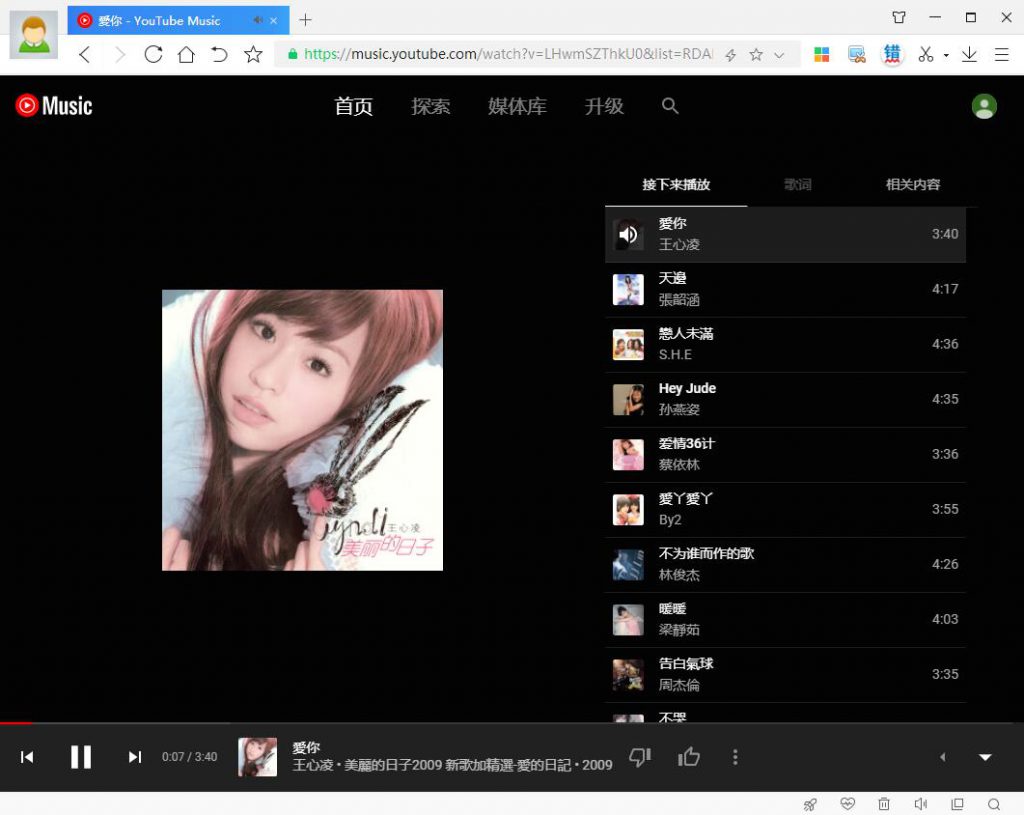Expand the address bar dropdown chevron
Image resolution: width=1024 pixels, height=815 pixels.
tap(779, 56)
